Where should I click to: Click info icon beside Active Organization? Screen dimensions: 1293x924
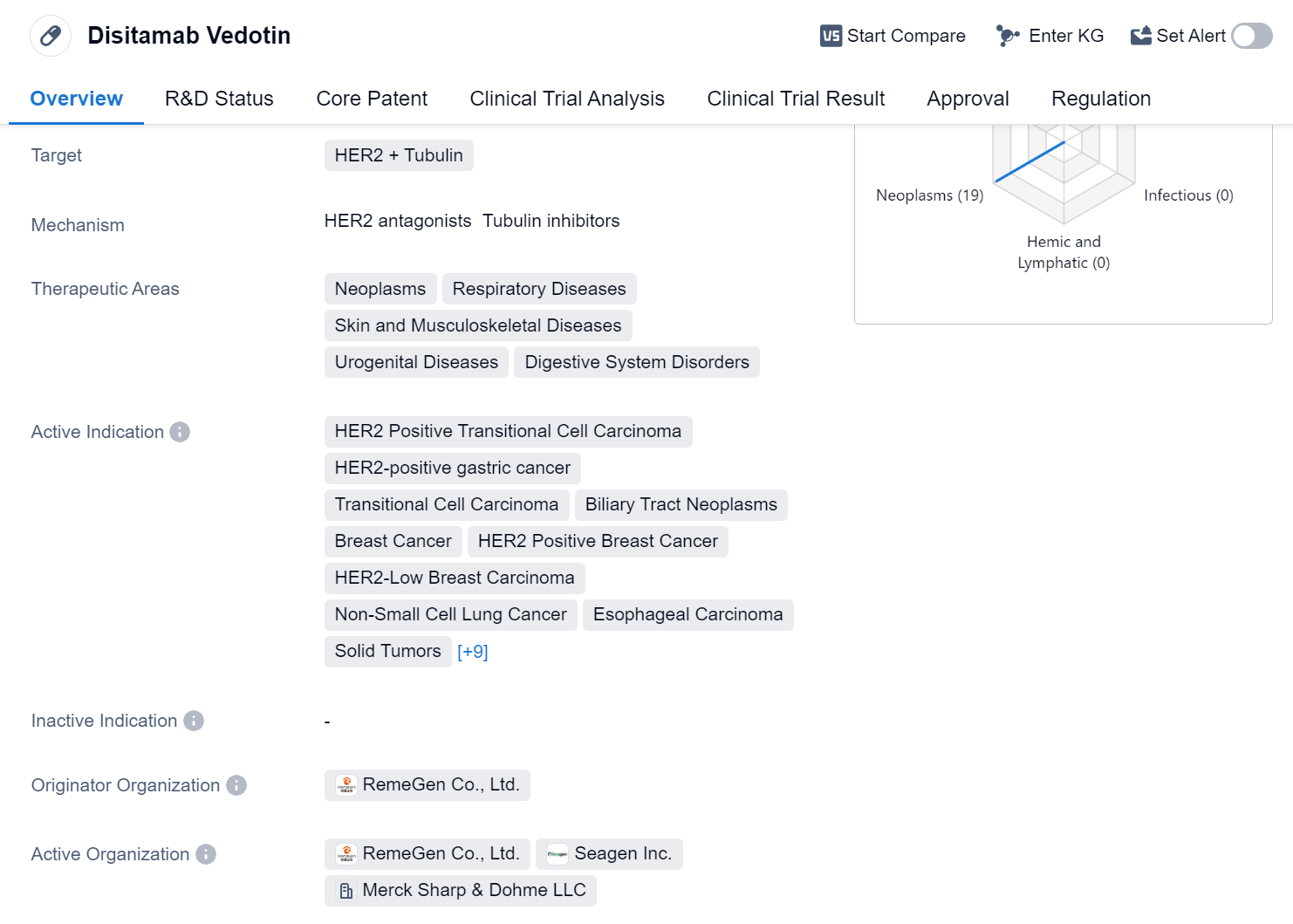206,854
